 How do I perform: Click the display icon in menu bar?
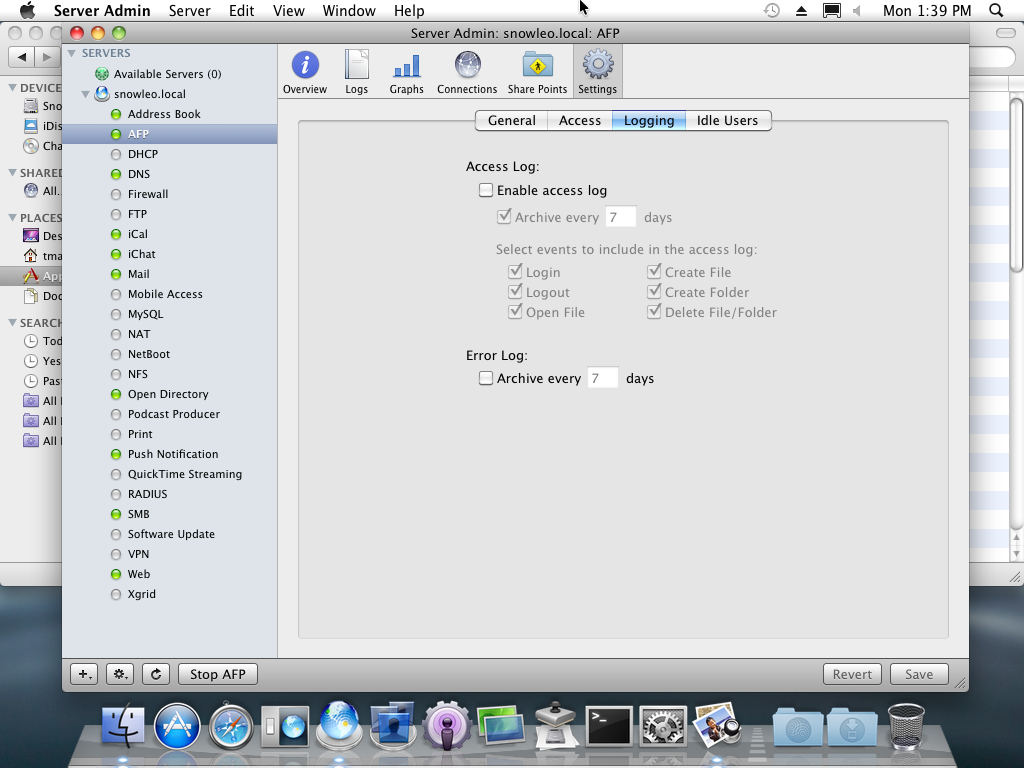831,10
